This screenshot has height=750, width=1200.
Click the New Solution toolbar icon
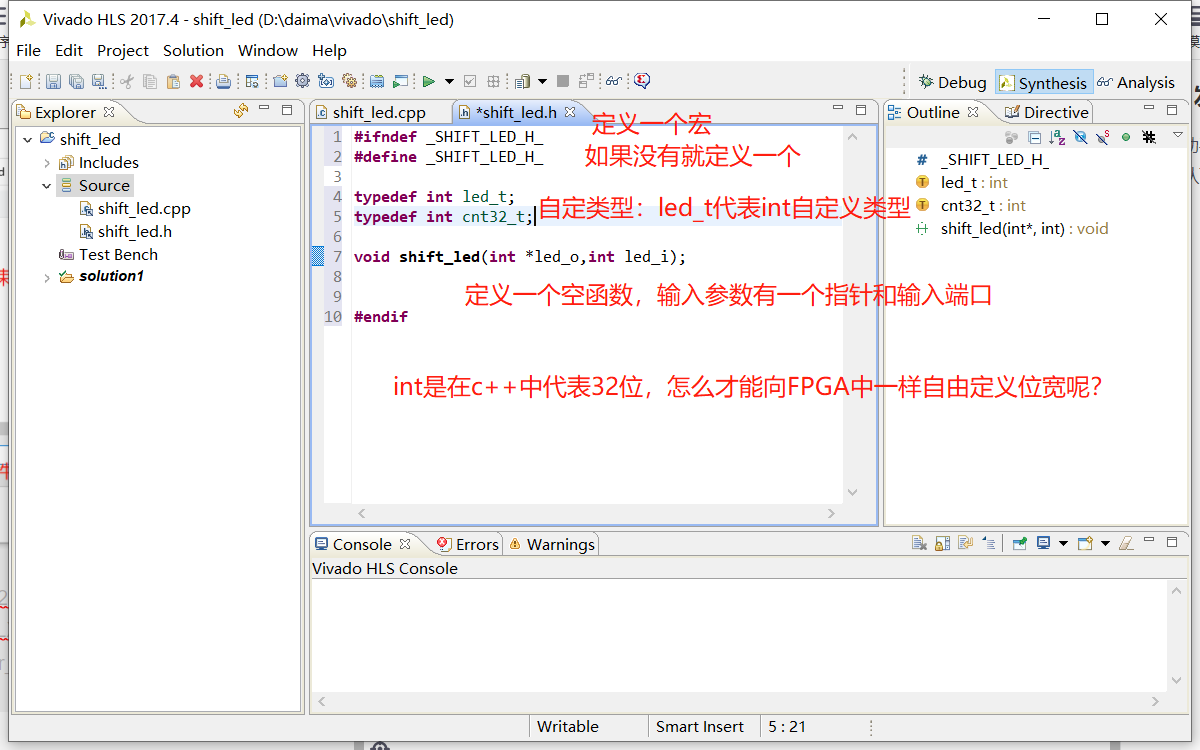pos(280,81)
